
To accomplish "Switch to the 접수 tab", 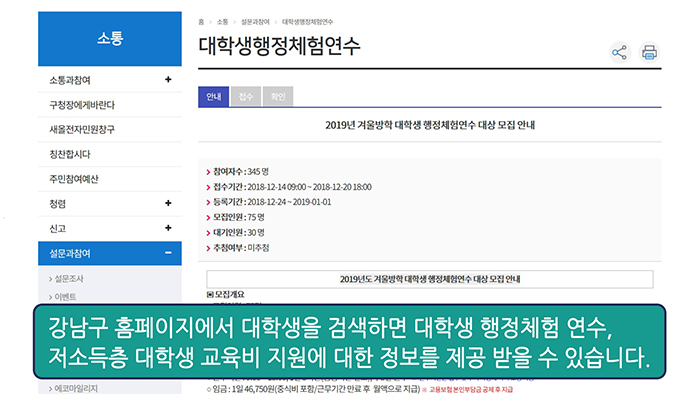I will point(246,97).
